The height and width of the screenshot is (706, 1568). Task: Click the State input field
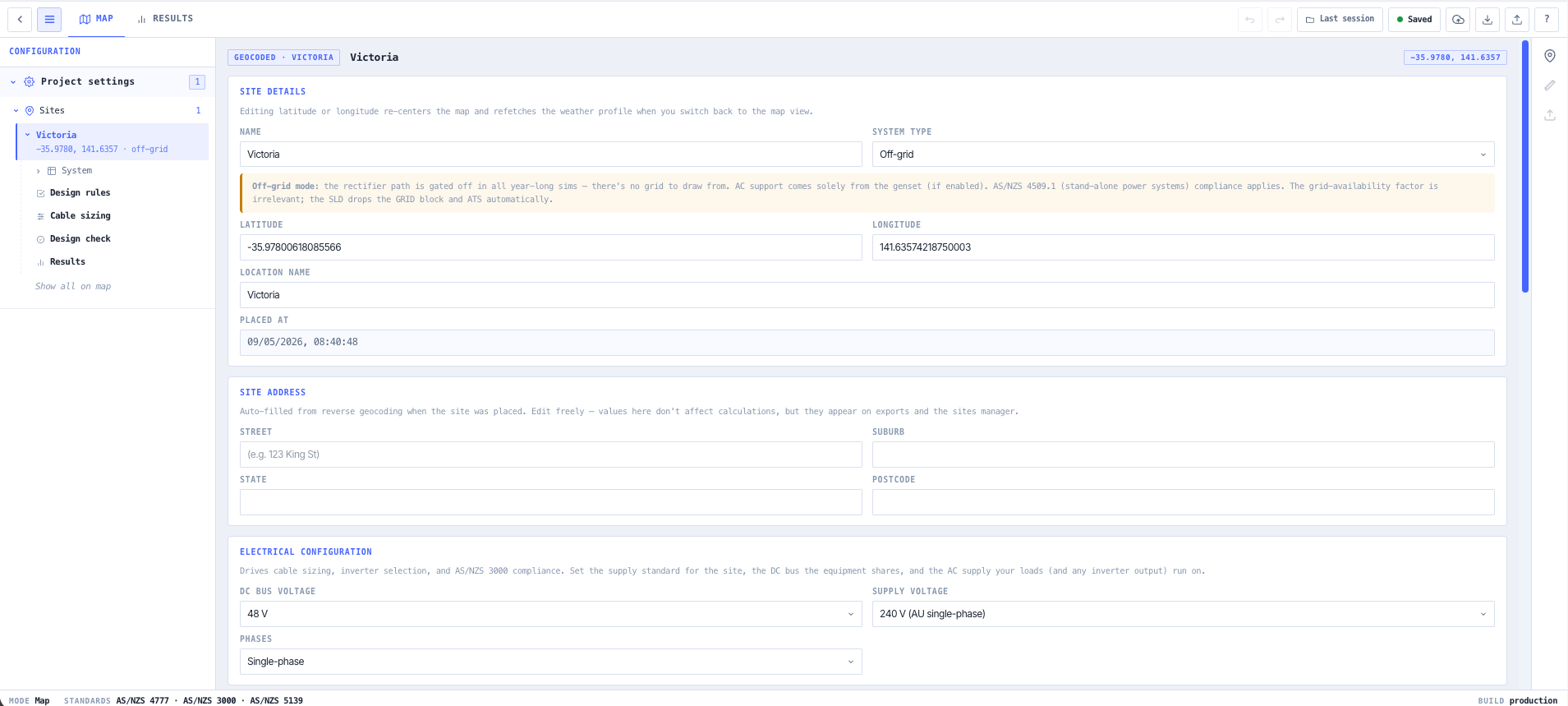pyautogui.click(x=550, y=502)
